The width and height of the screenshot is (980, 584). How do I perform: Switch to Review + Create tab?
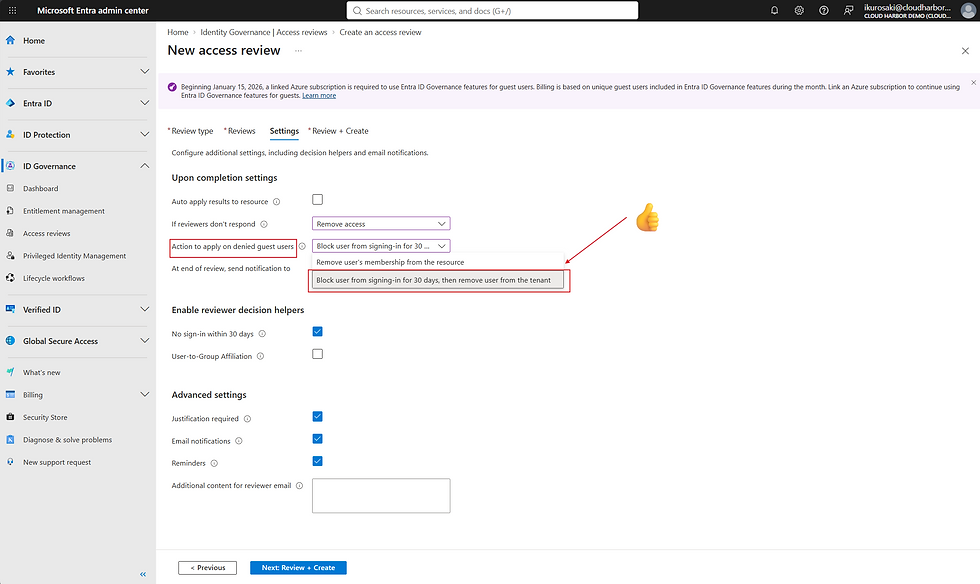pyautogui.click(x=339, y=131)
